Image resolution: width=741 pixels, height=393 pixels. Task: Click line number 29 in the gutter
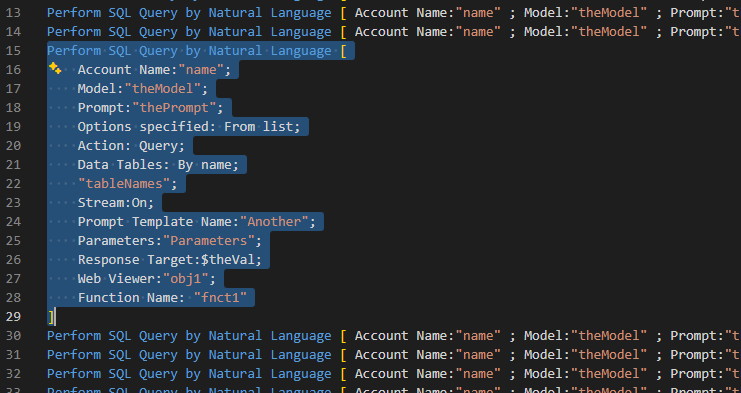[13, 316]
